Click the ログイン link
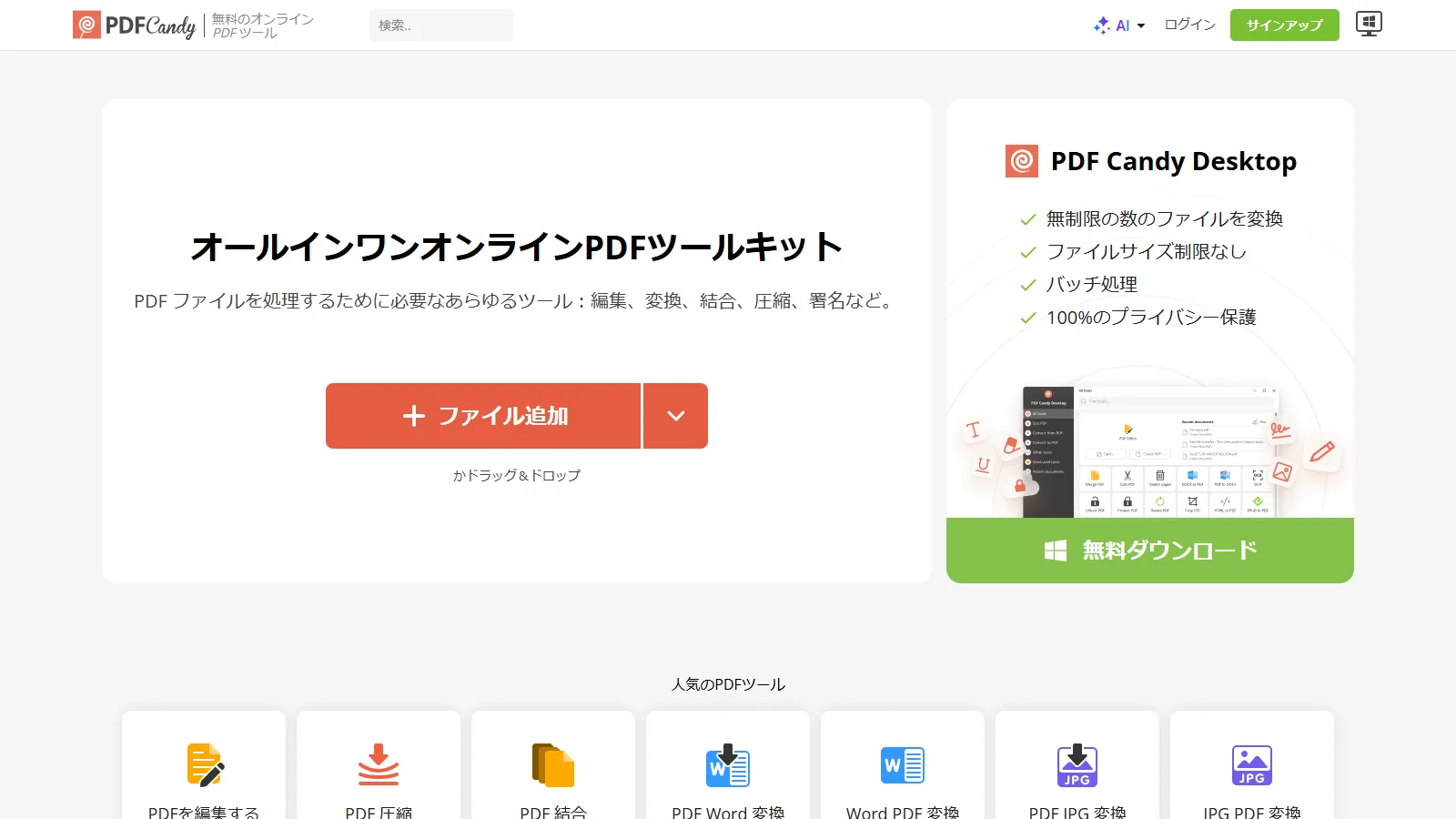 pyautogui.click(x=1190, y=25)
